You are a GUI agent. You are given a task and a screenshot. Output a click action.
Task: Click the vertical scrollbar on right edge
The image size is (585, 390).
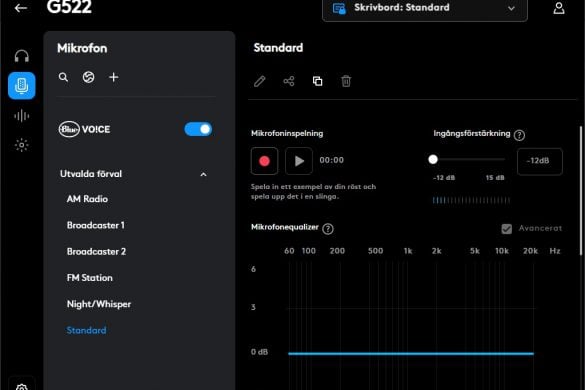coord(581,191)
